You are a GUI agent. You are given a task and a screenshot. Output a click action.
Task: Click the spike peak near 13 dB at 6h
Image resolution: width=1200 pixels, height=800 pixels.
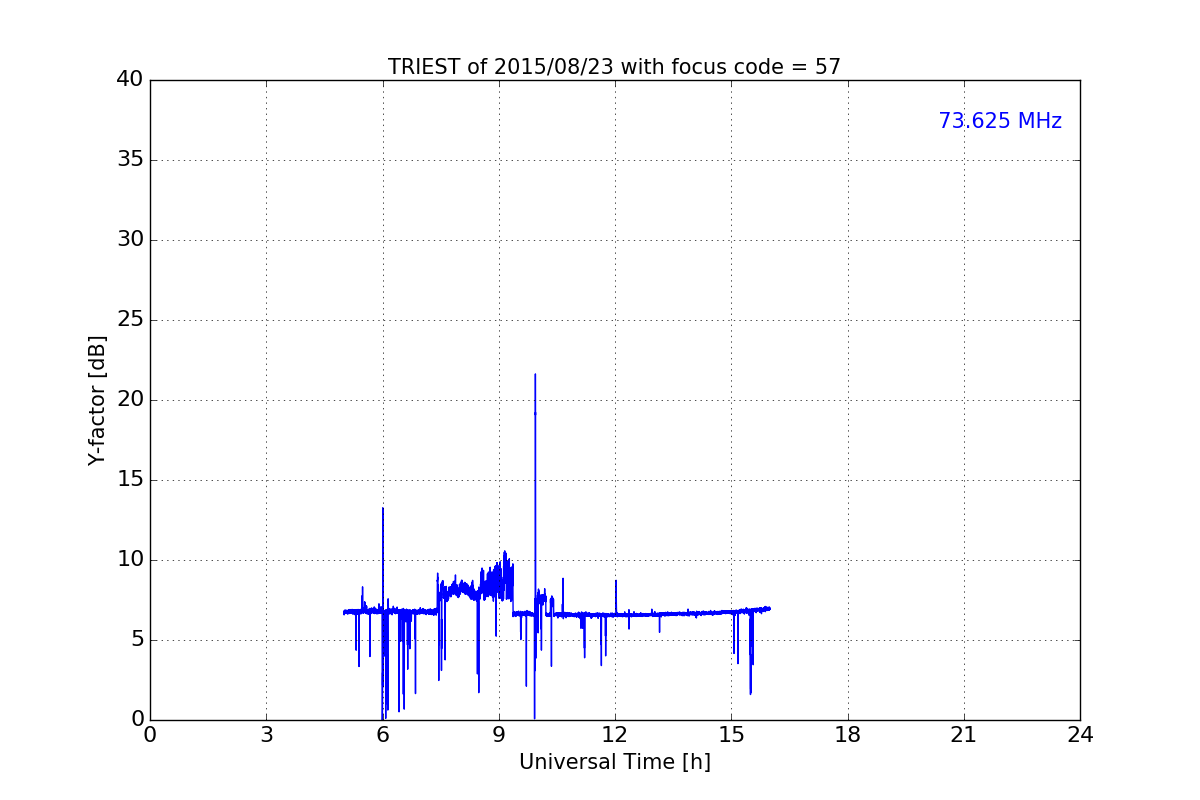(383, 509)
